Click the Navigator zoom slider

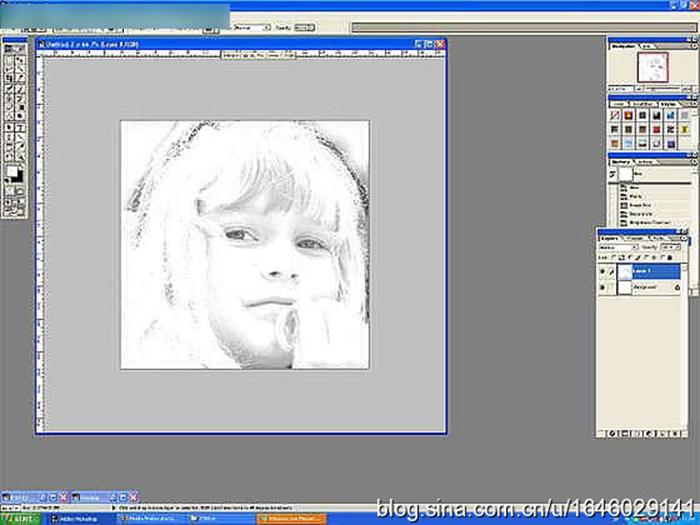(x=663, y=89)
